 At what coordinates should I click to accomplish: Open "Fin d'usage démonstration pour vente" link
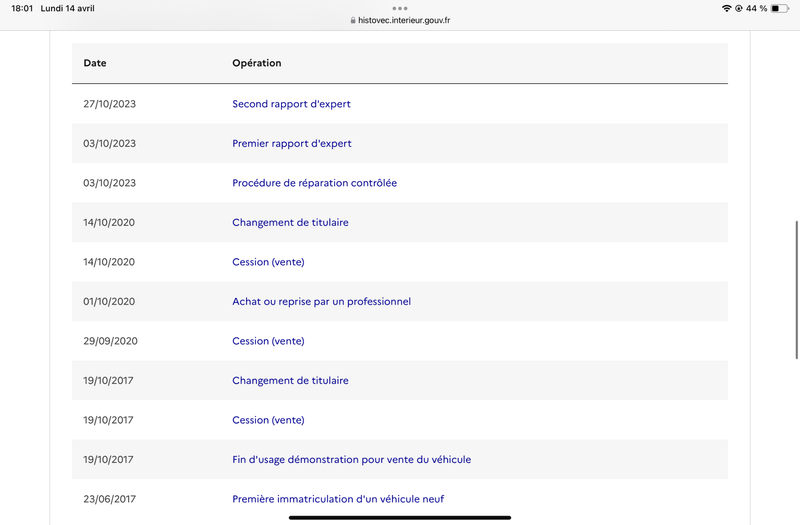(x=352, y=460)
